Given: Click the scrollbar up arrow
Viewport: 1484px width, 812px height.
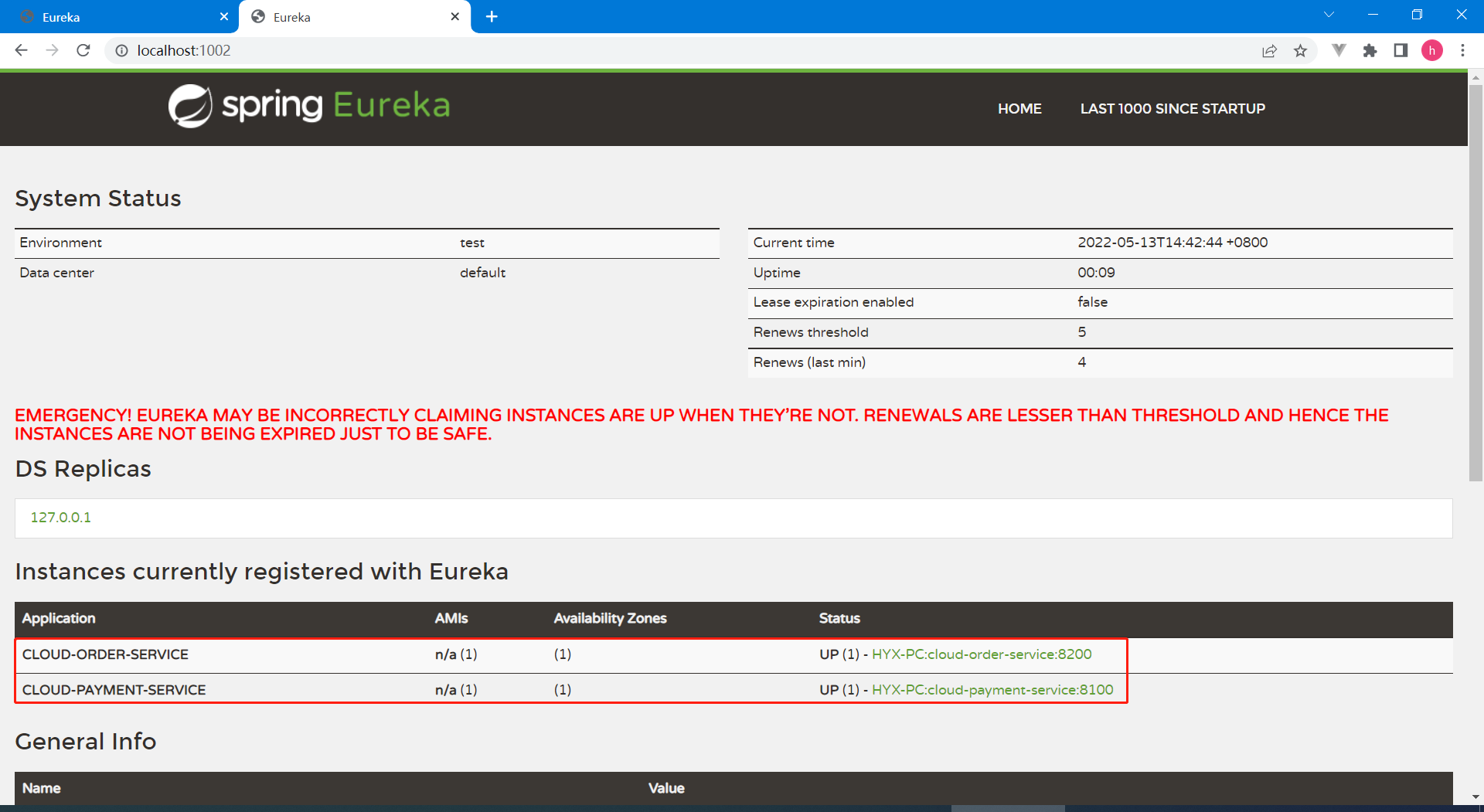Looking at the screenshot, I should (x=1475, y=77).
